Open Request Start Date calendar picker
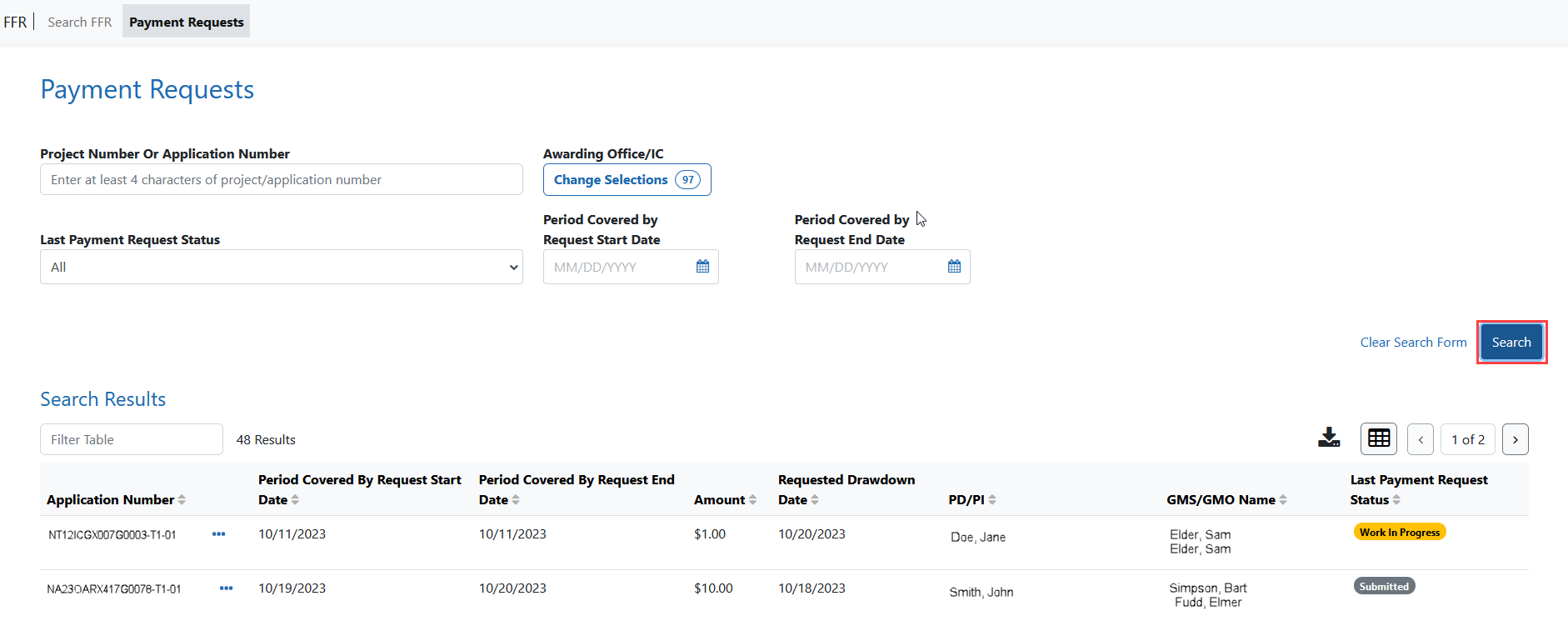 click(x=702, y=267)
